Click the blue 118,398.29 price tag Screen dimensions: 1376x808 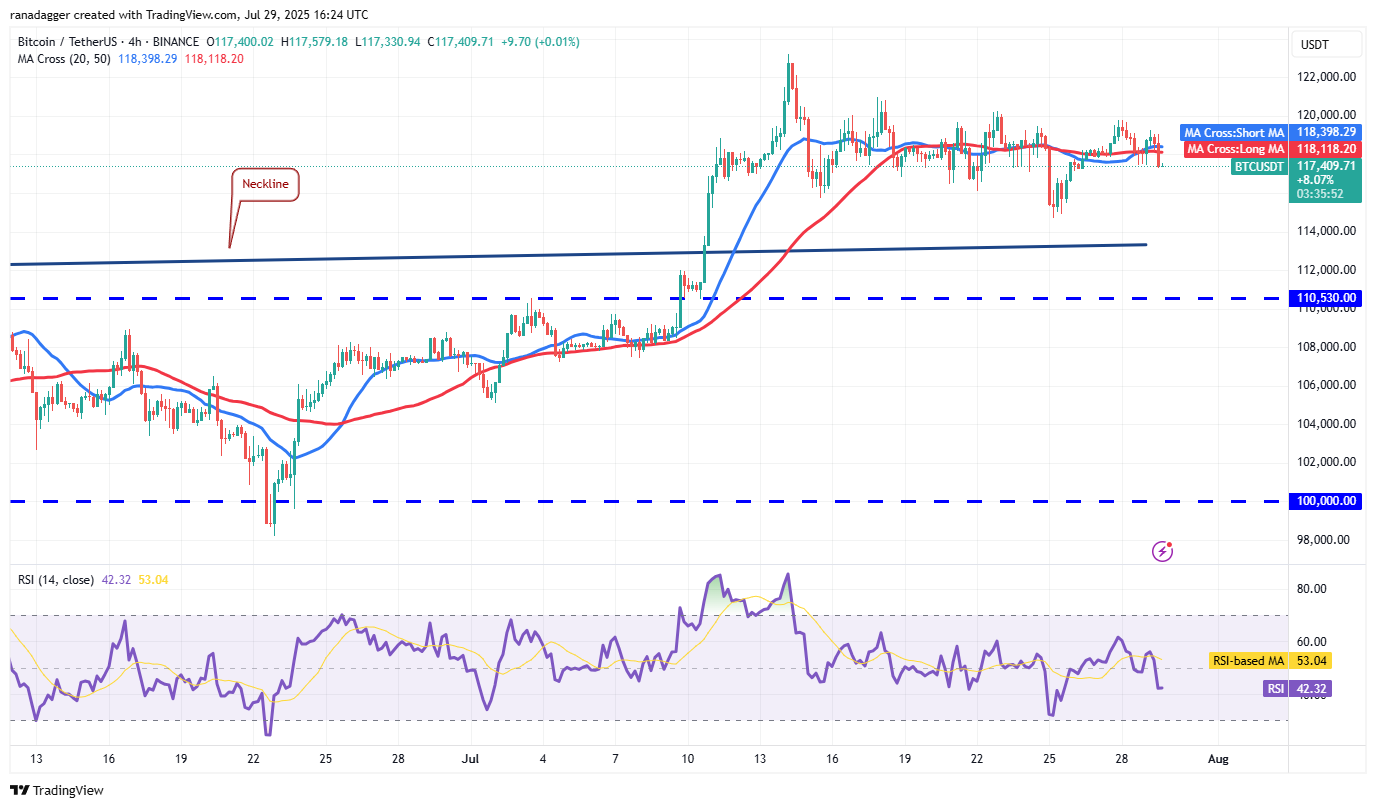click(1326, 132)
